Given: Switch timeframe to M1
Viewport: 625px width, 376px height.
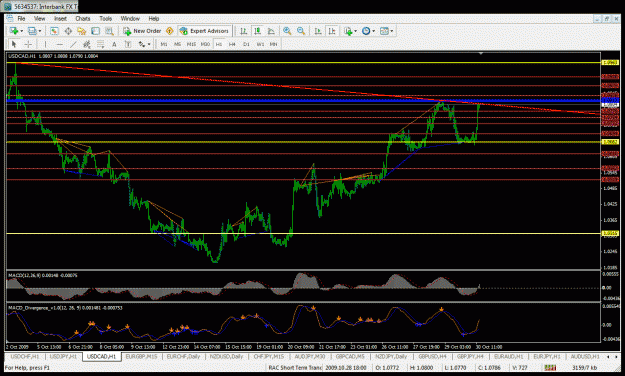Looking at the screenshot, I should 164,44.
